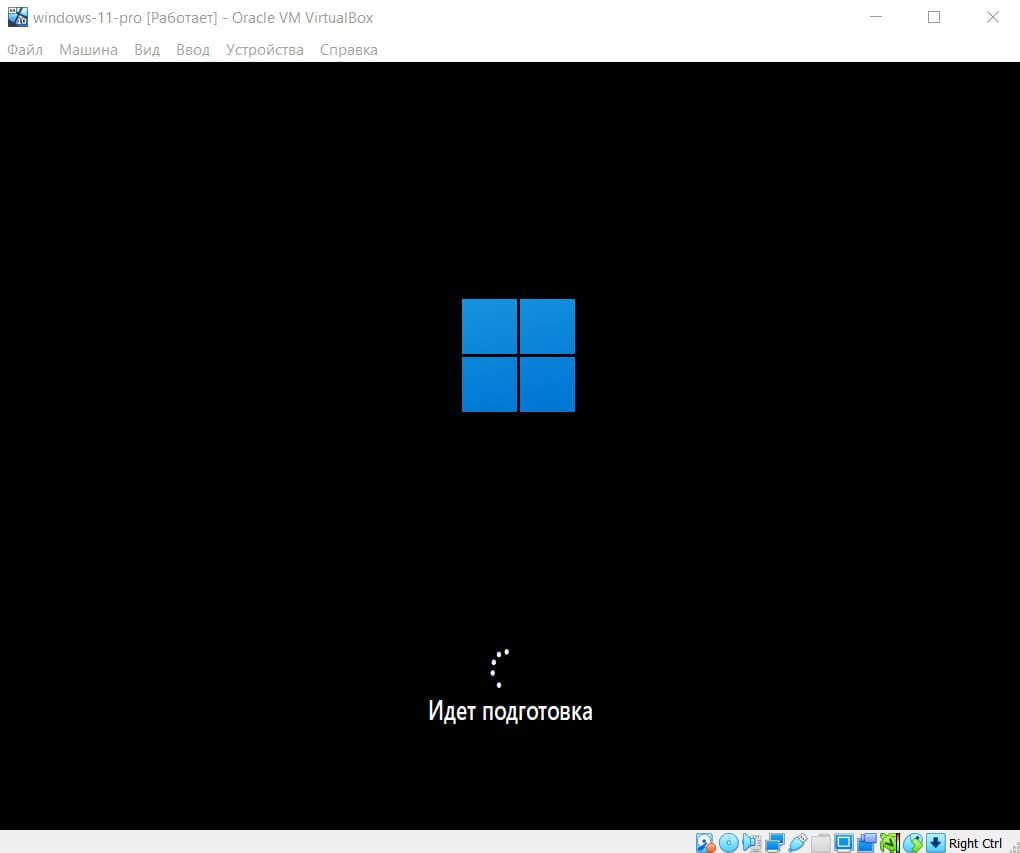Click the 'Идет подготовка' text
This screenshot has width=1020, height=853.
point(510,711)
